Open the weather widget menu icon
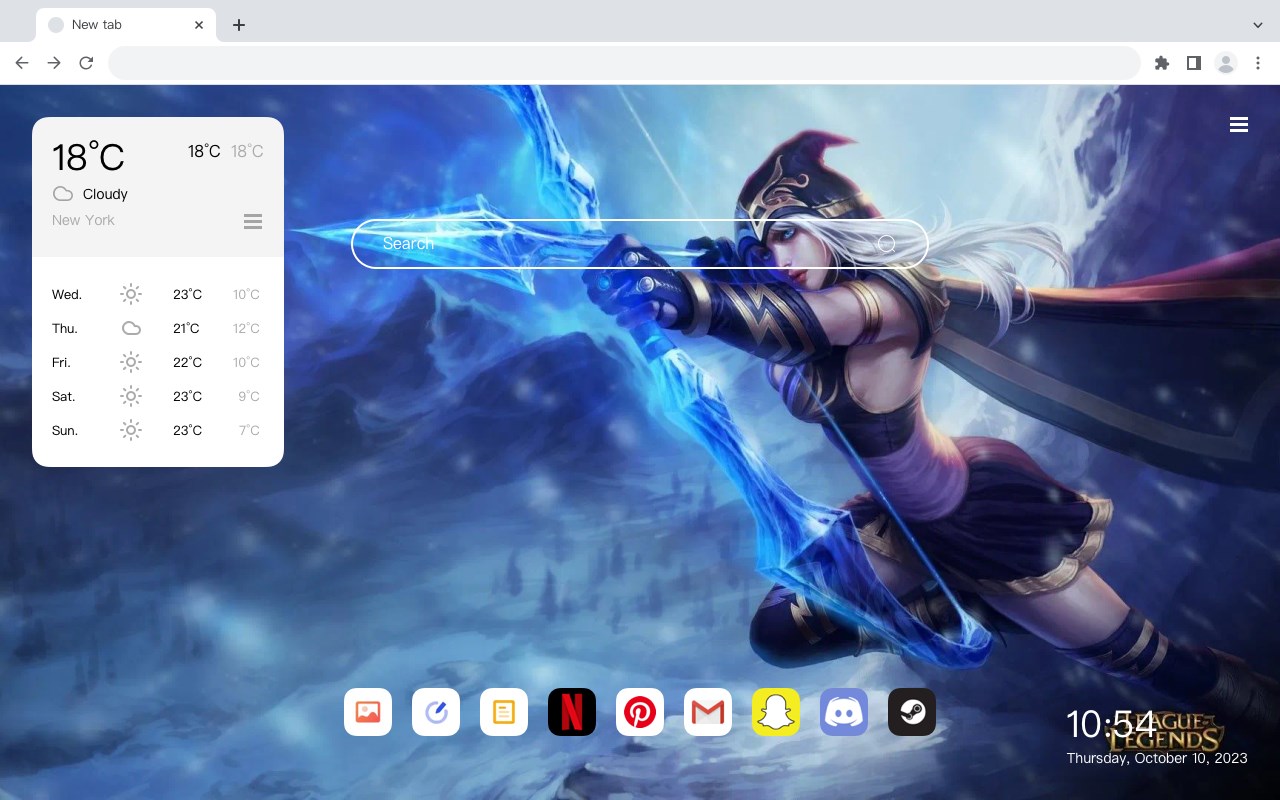 tap(253, 221)
